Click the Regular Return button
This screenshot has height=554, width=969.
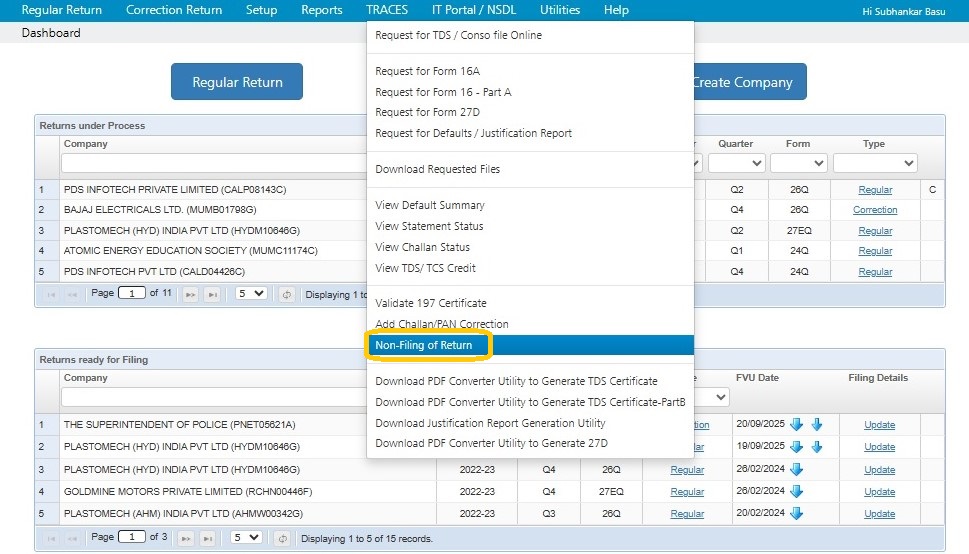(237, 82)
